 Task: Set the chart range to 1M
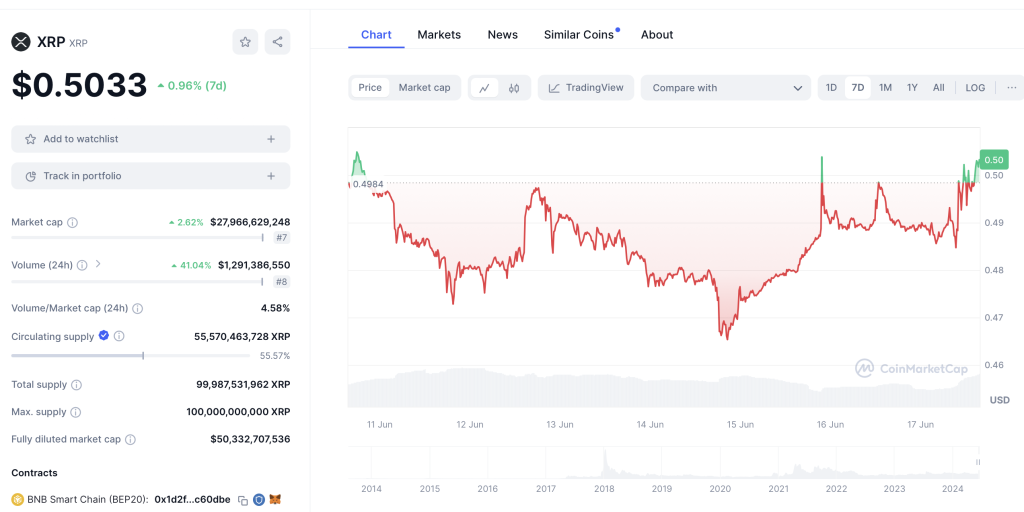885,88
